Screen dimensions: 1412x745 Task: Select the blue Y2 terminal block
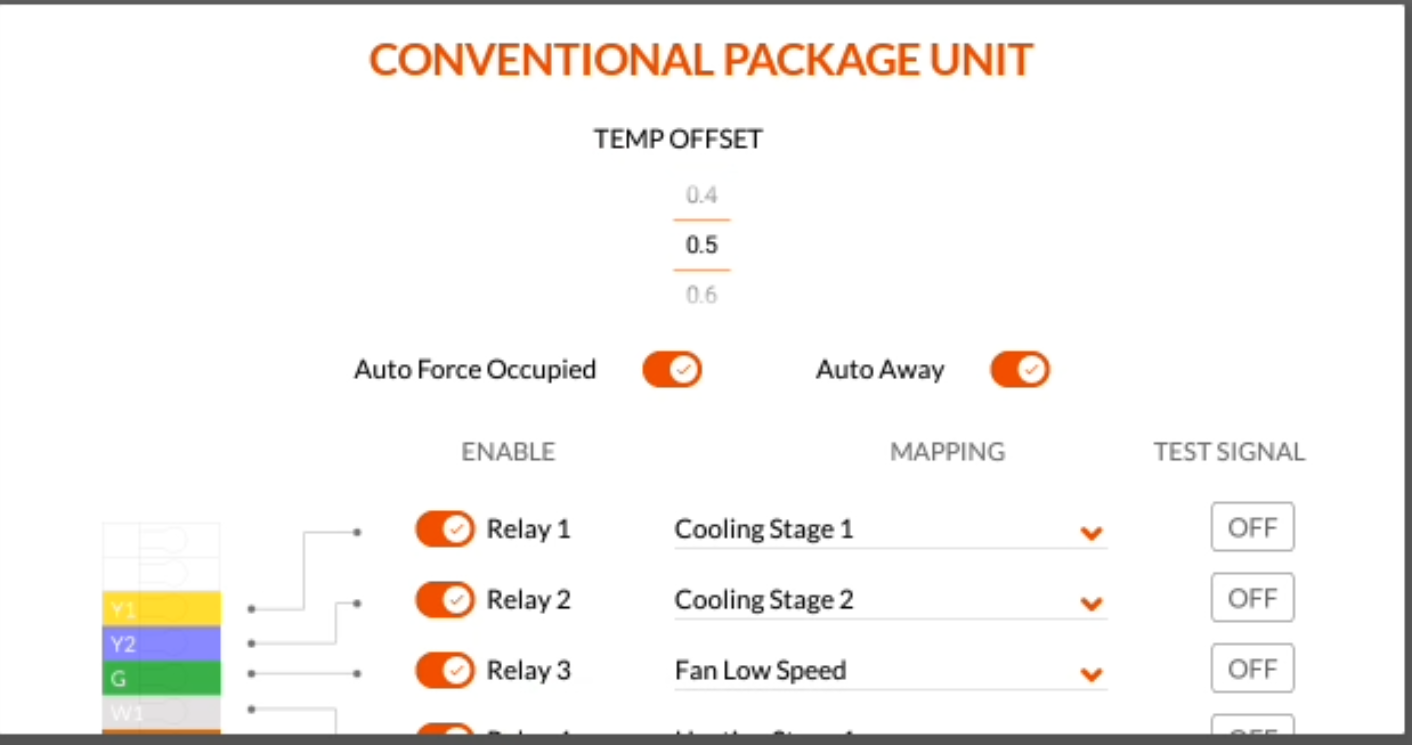[x=160, y=644]
